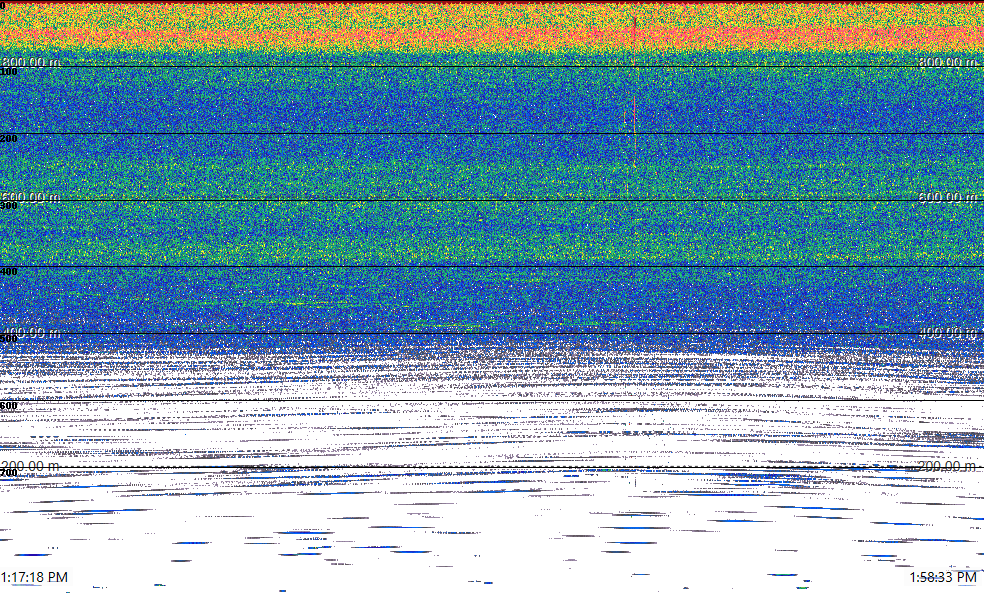Click the 200 range scale marker
Image resolution: width=984 pixels, height=594 pixels.
point(9,138)
